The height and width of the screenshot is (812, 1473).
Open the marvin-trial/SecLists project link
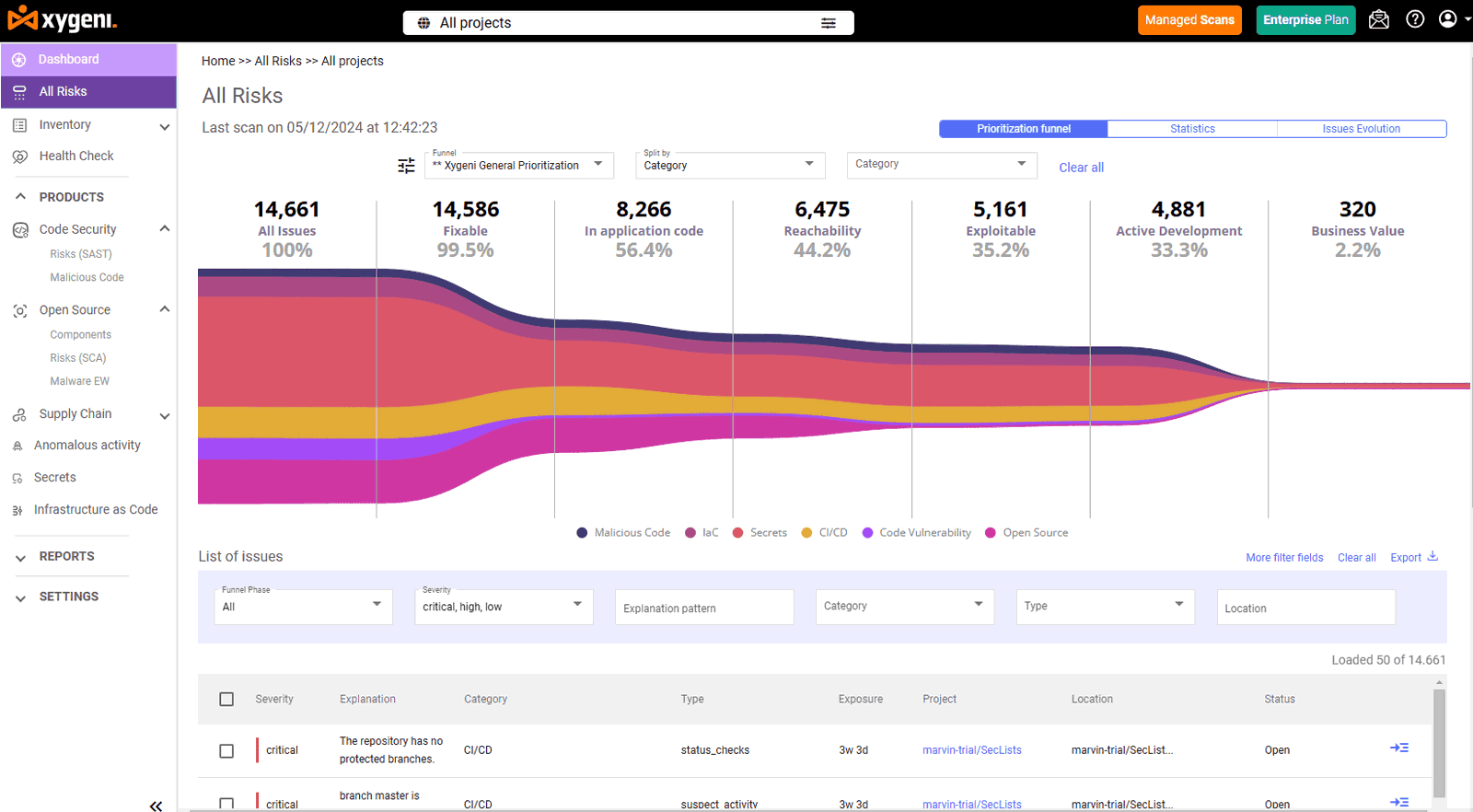[971, 750]
